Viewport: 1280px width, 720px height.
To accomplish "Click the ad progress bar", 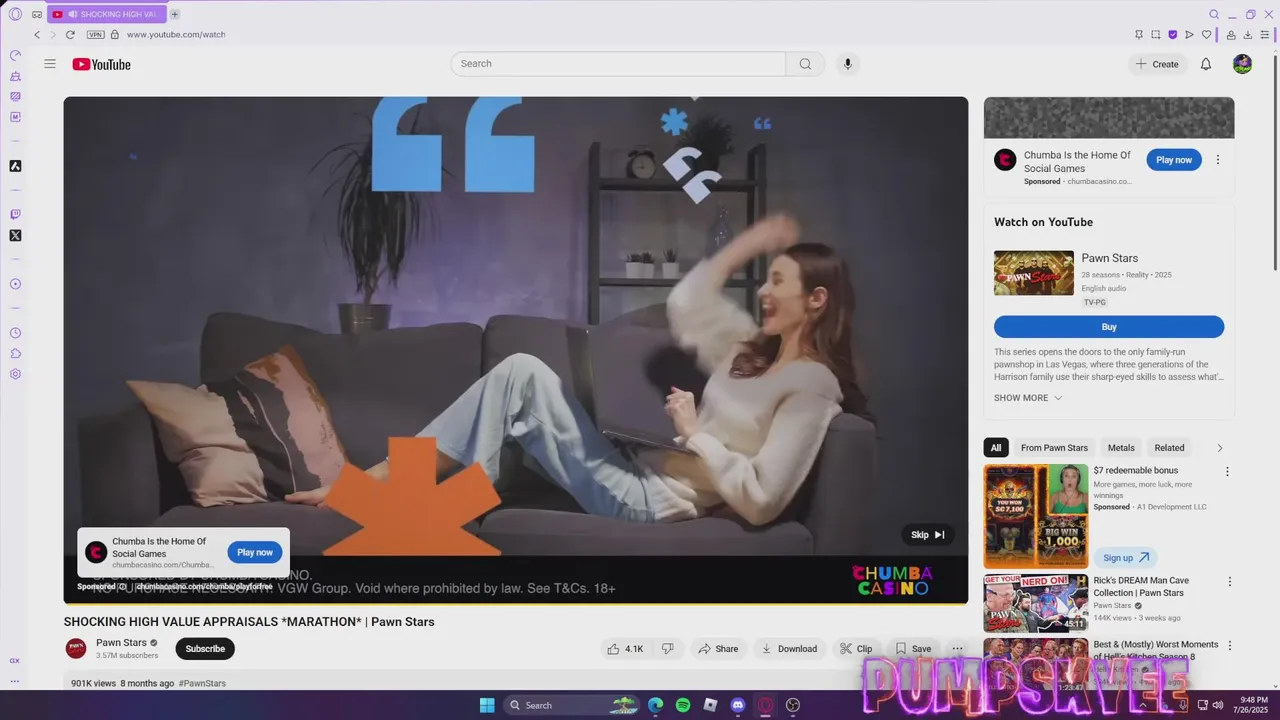I will pos(516,603).
